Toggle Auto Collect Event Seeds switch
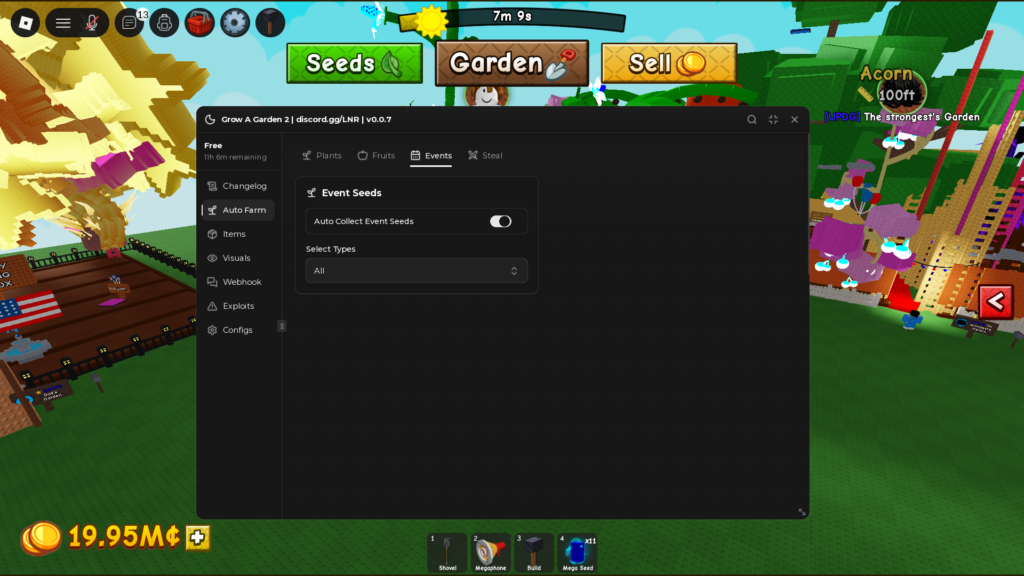 point(501,221)
